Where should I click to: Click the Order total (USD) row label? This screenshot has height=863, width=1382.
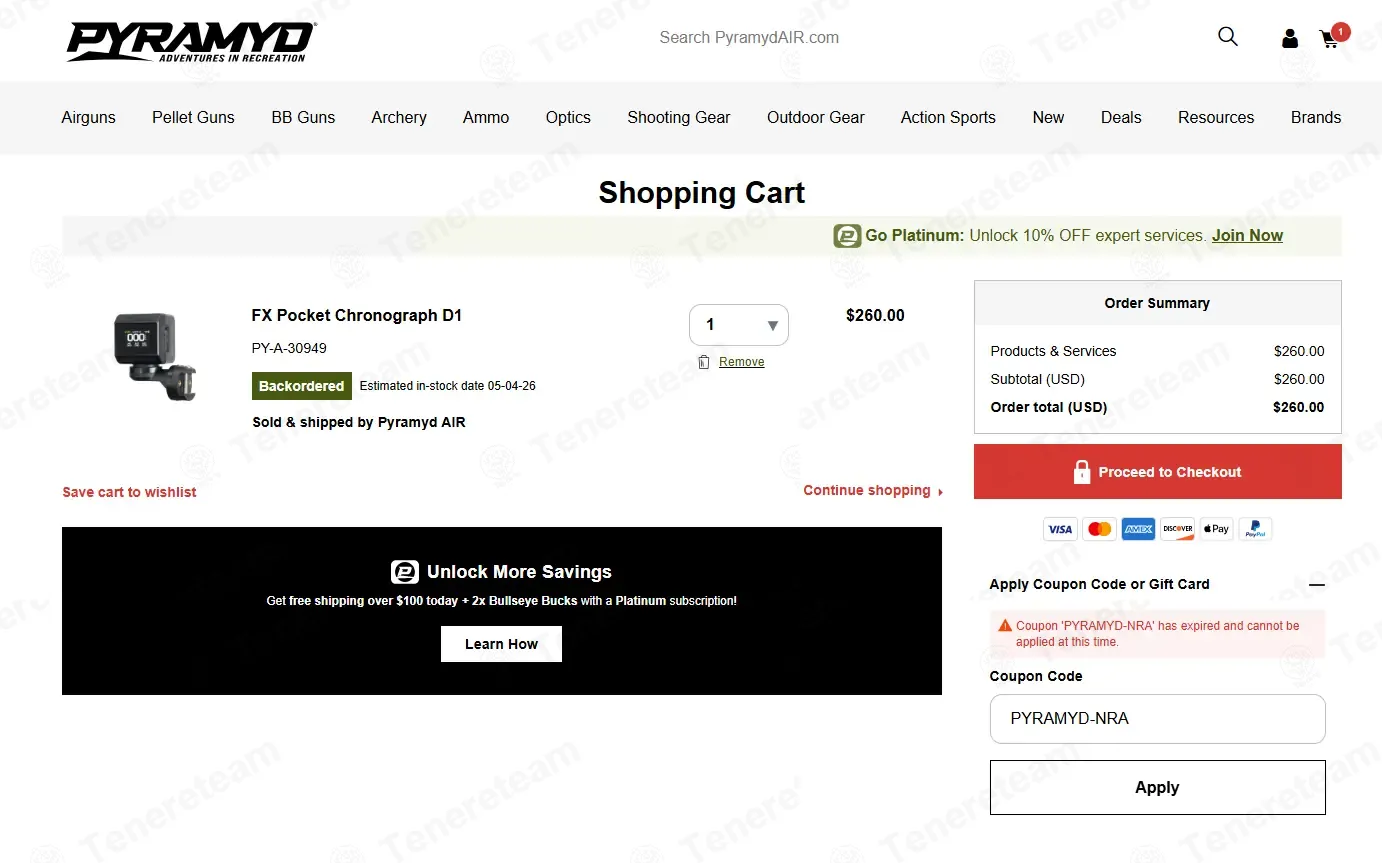click(1049, 407)
